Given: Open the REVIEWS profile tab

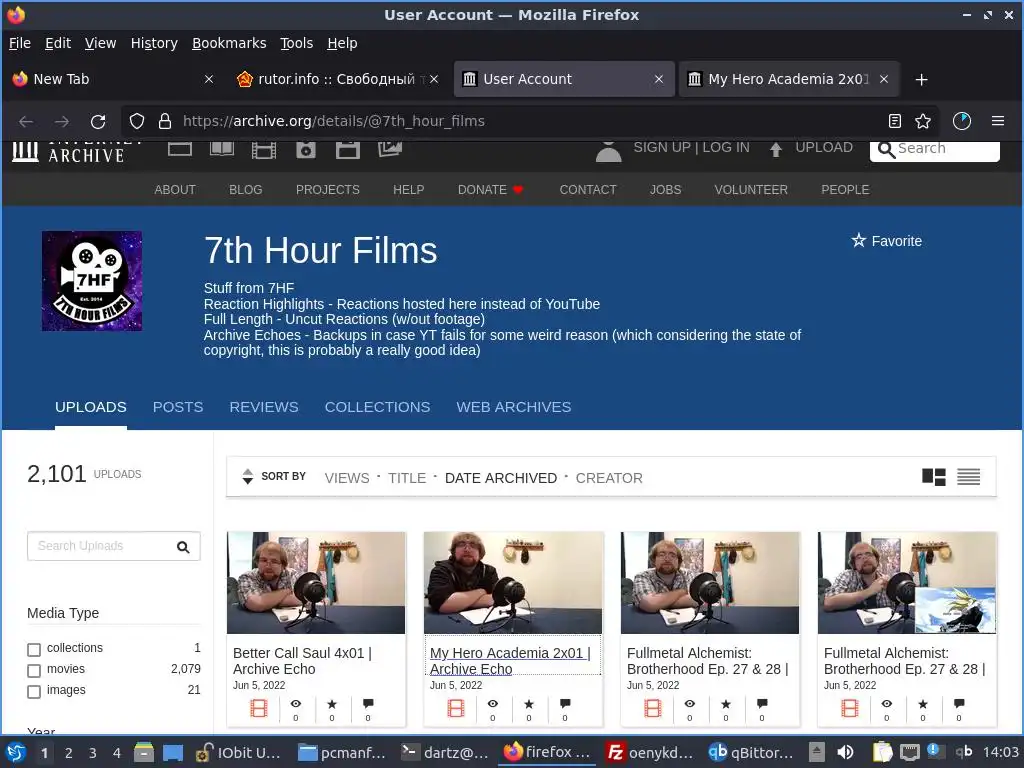Looking at the screenshot, I should (x=264, y=407).
